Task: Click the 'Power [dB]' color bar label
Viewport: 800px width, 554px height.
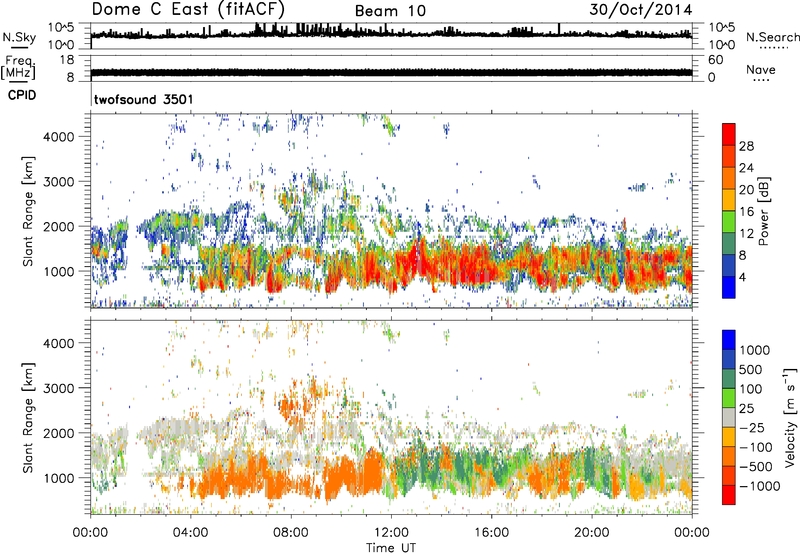Action: [763, 211]
